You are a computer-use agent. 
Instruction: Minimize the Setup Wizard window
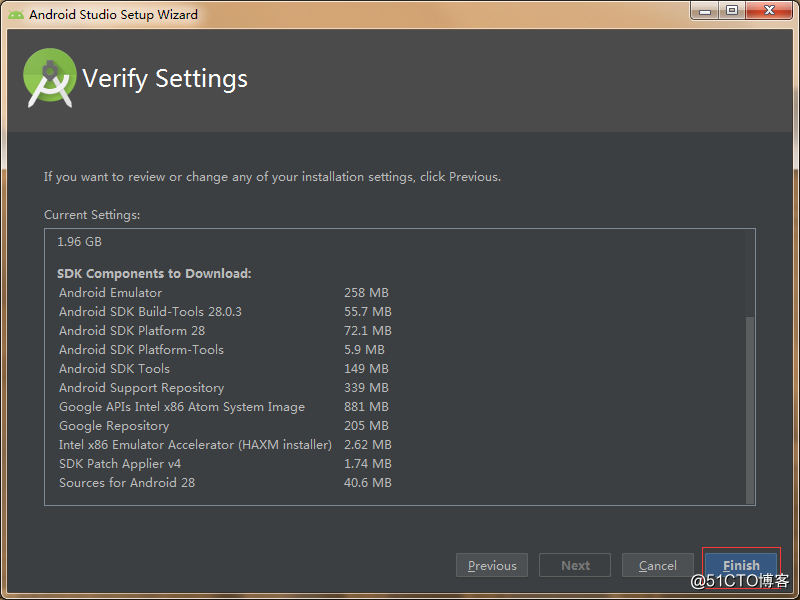click(705, 10)
